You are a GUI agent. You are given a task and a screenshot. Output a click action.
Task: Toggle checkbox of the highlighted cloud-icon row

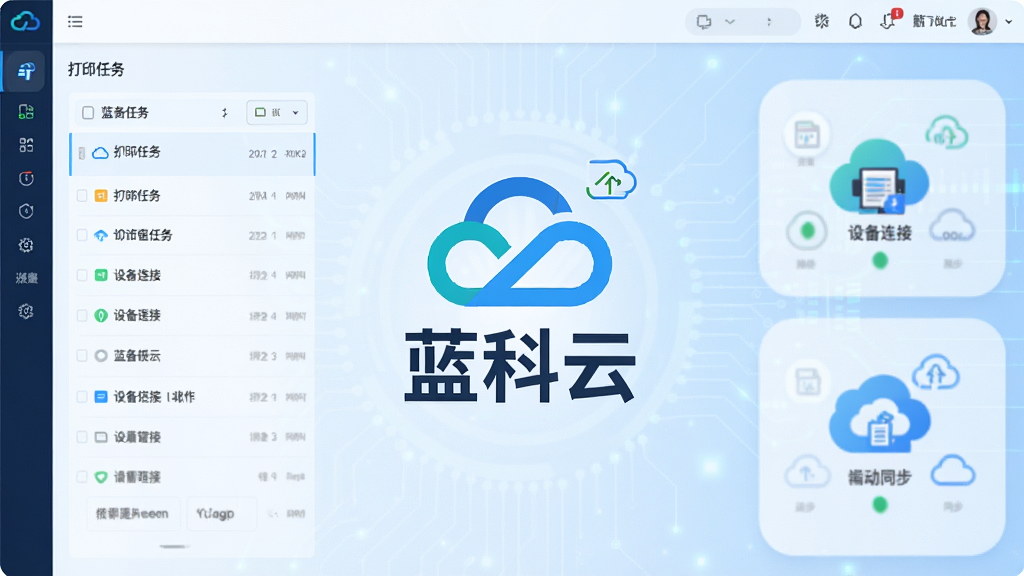click(82, 153)
